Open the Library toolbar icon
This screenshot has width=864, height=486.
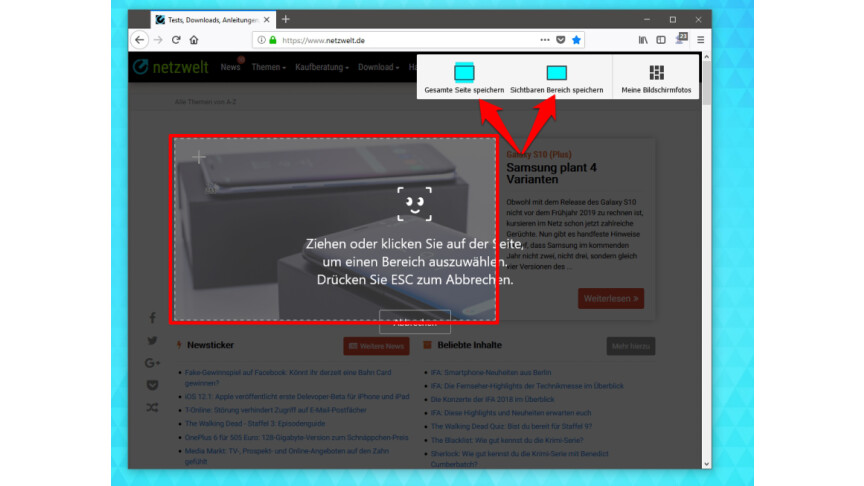[x=643, y=40]
